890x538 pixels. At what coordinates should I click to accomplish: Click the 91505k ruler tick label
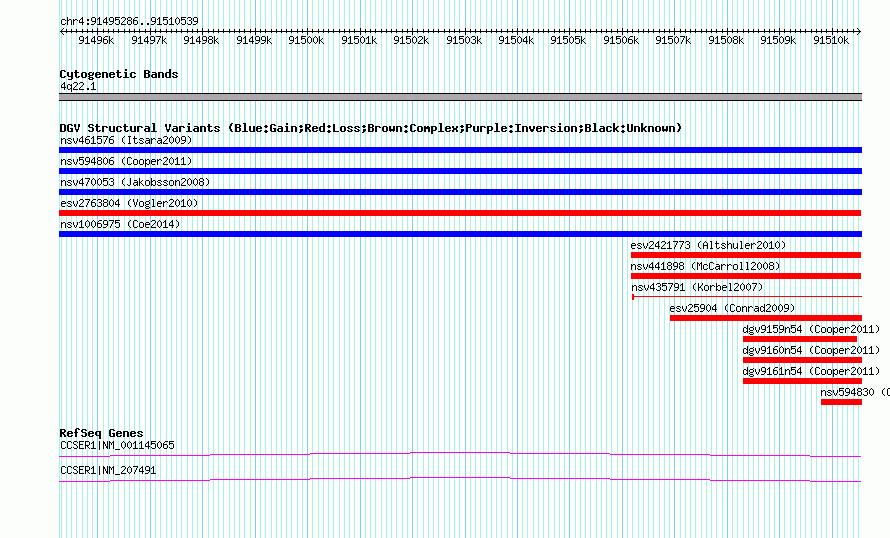coord(568,40)
